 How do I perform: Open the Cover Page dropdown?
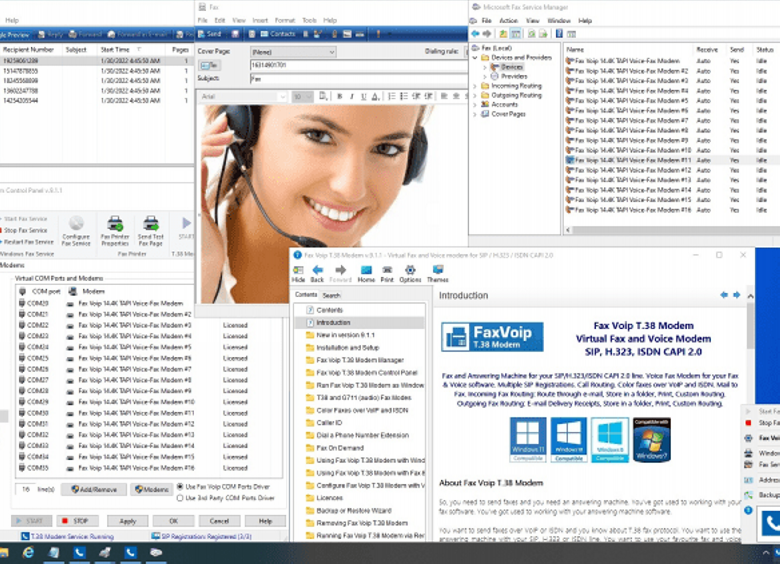tap(293, 52)
